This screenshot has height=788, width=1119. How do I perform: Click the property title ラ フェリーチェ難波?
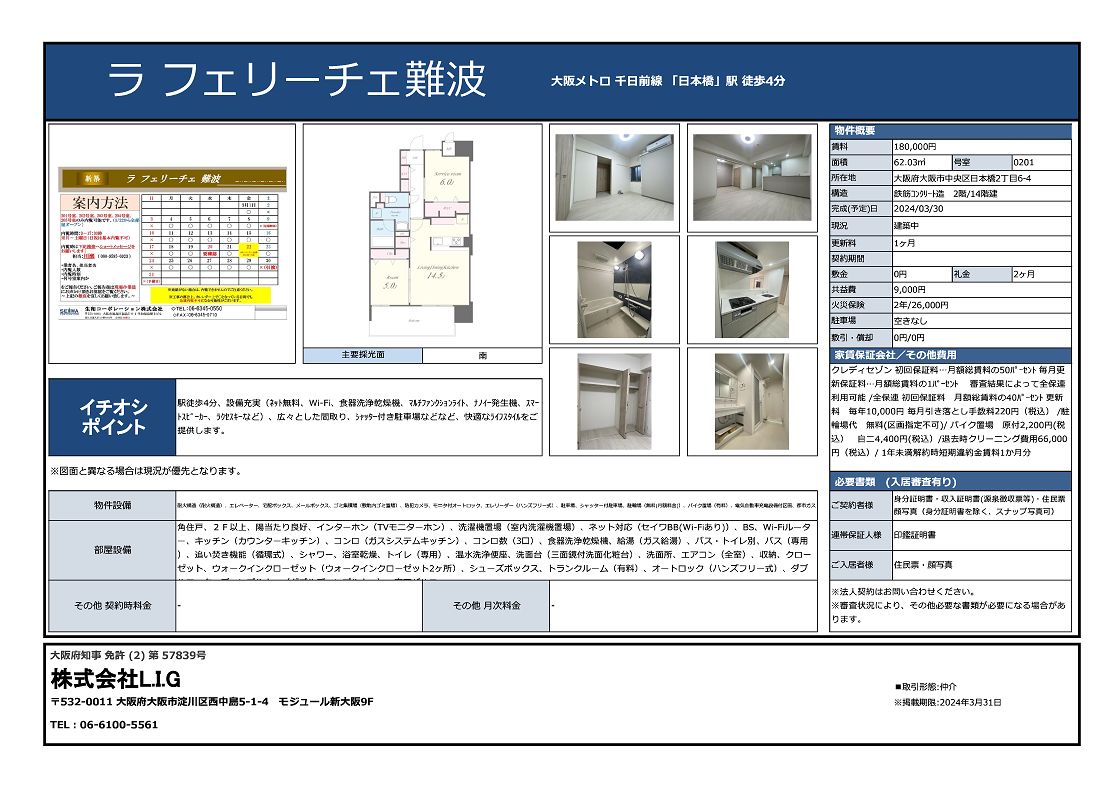click(x=297, y=79)
